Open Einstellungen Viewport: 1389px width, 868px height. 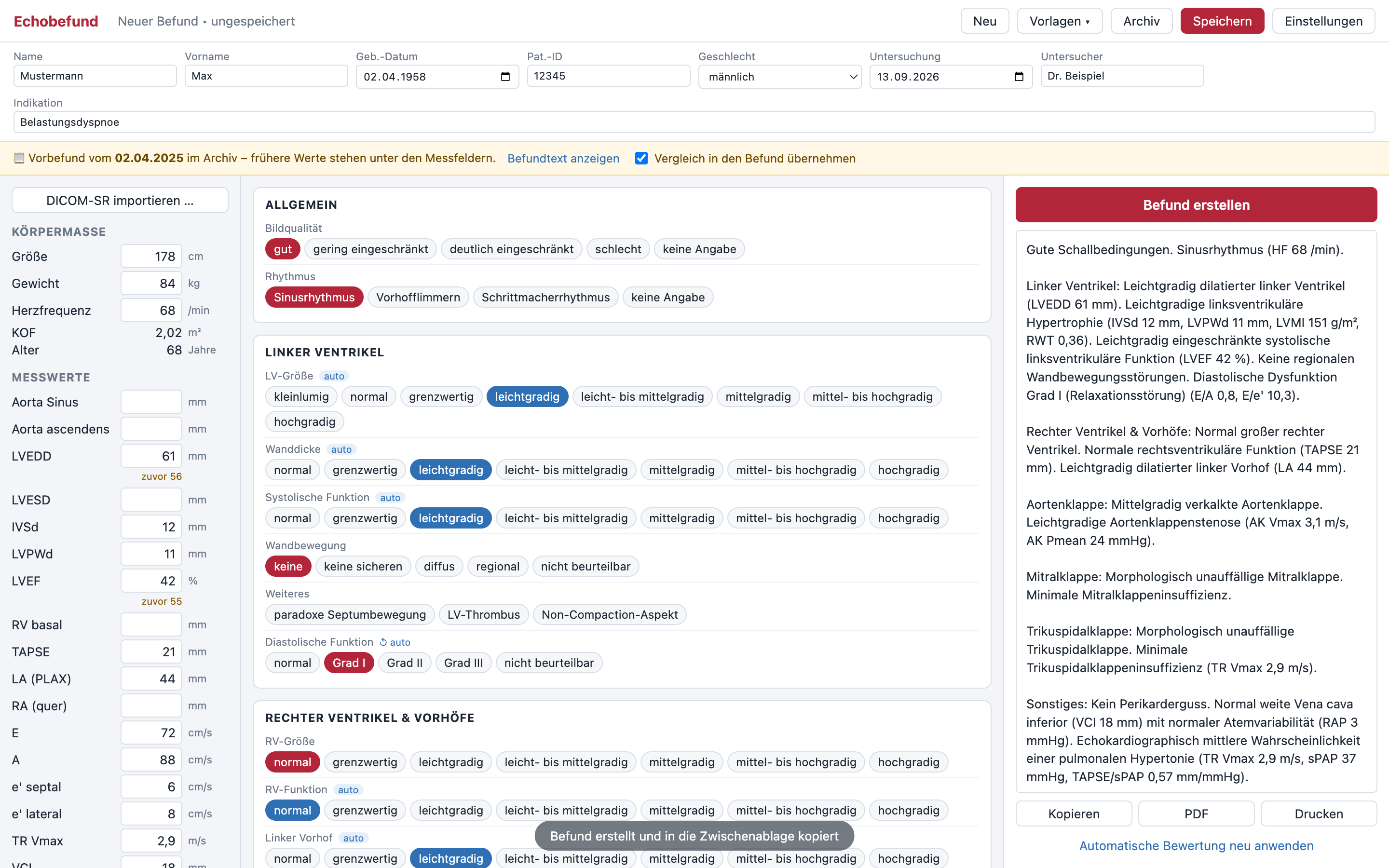[x=1323, y=21]
